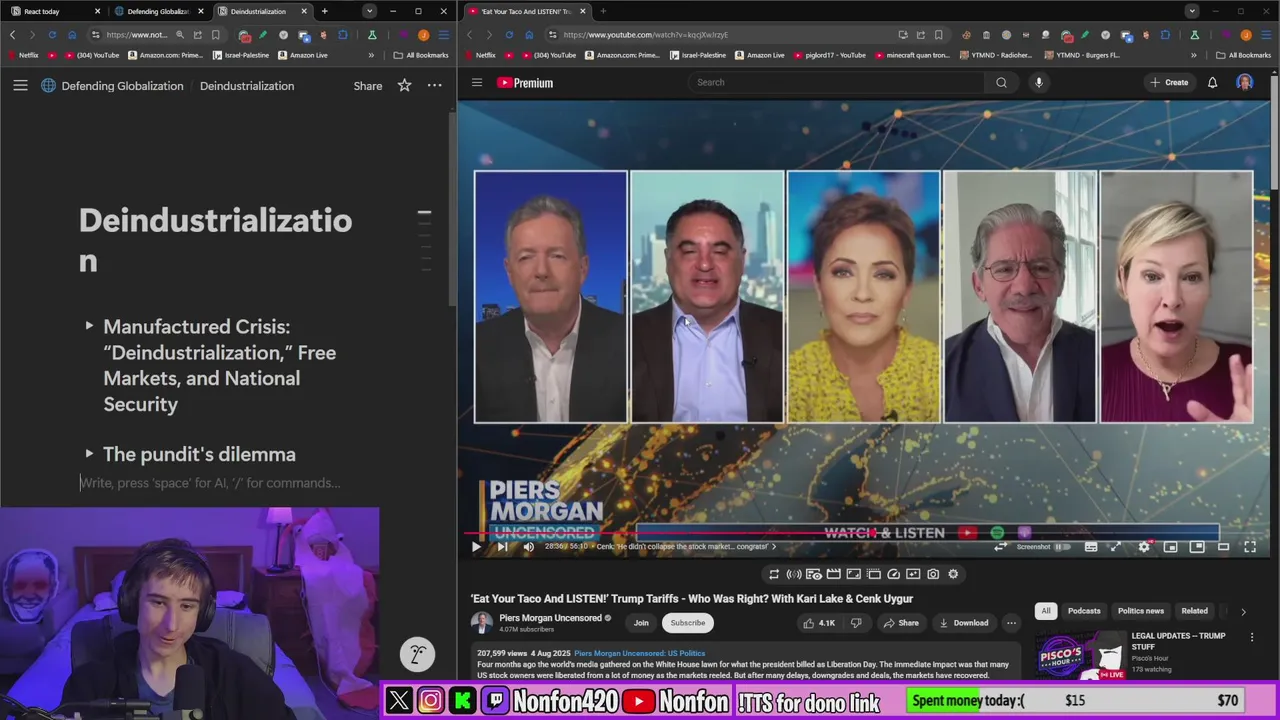The width and height of the screenshot is (1280, 720).
Task: Select the Politics news filter chip
Action: click(x=1141, y=611)
